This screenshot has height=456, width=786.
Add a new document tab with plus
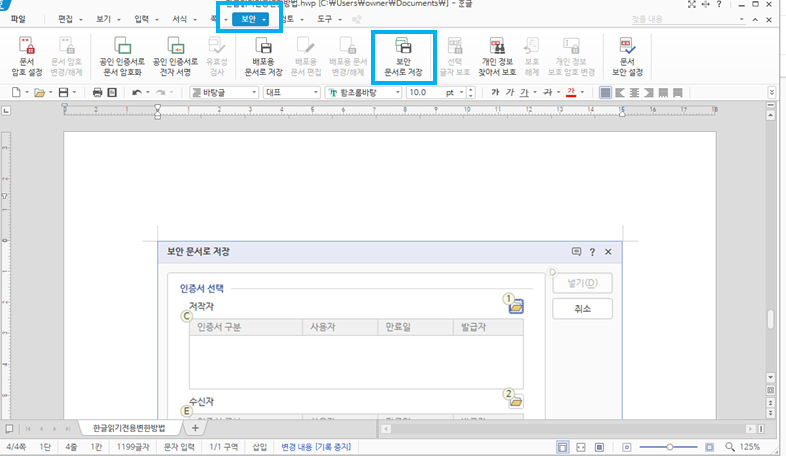195,428
